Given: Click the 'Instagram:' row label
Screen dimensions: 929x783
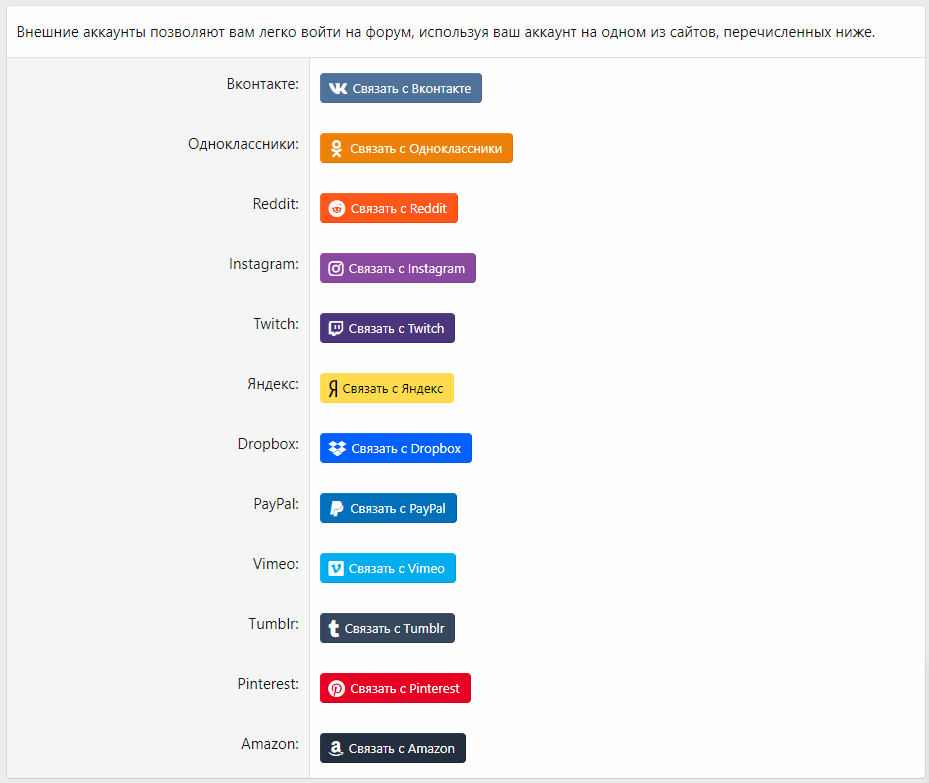Looking at the screenshot, I should point(264,264).
